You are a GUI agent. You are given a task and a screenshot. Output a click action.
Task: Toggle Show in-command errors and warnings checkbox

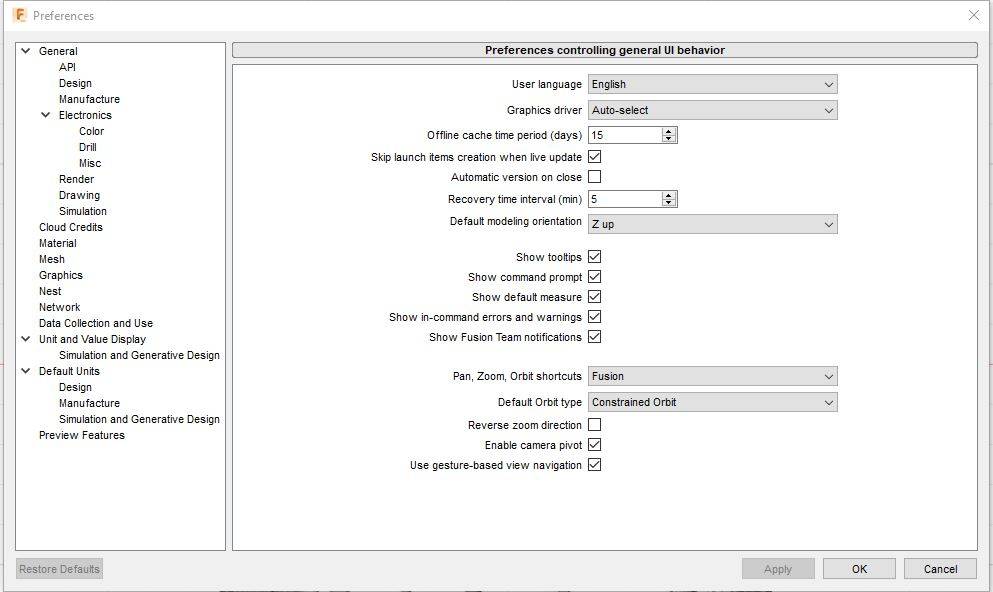tap(595, 317)
